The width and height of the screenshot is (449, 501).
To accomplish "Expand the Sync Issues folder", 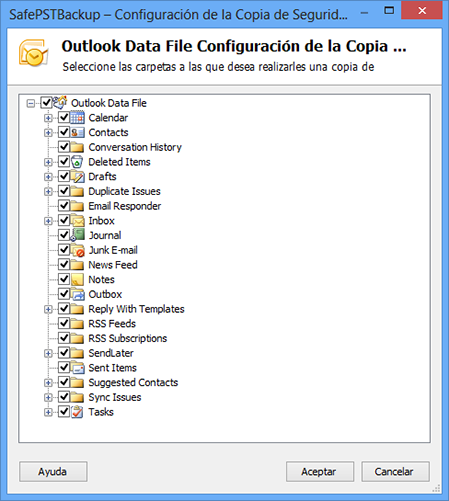I will click(x=48, y=397).
